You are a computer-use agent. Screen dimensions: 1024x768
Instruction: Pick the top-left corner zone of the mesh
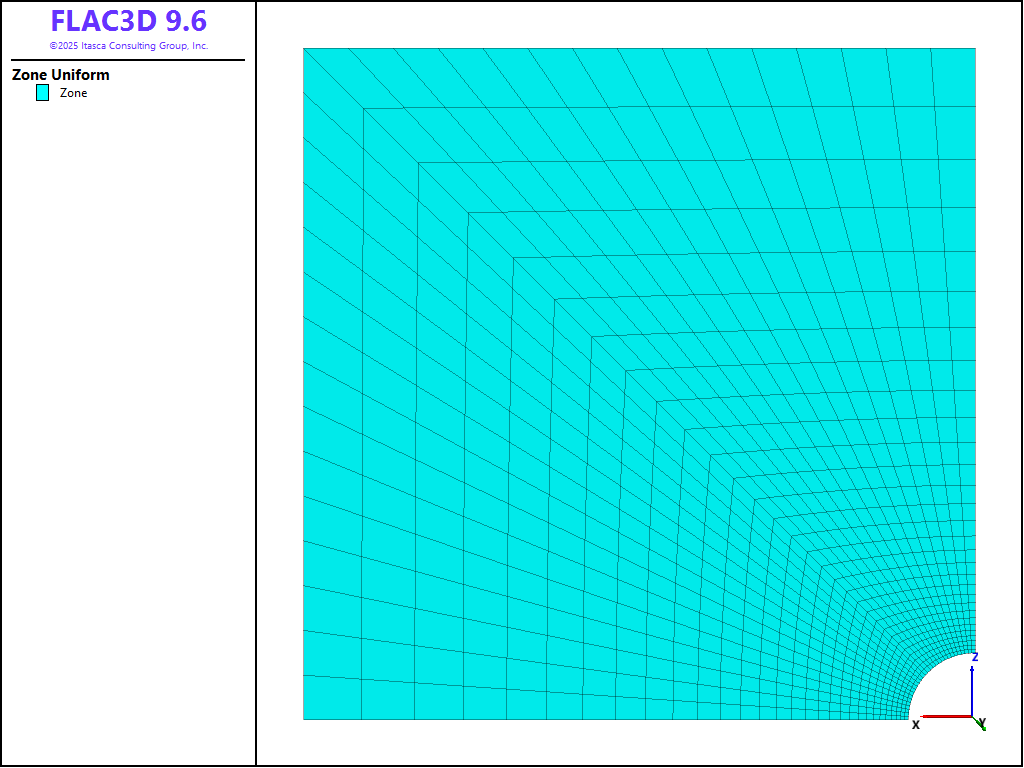332,75
